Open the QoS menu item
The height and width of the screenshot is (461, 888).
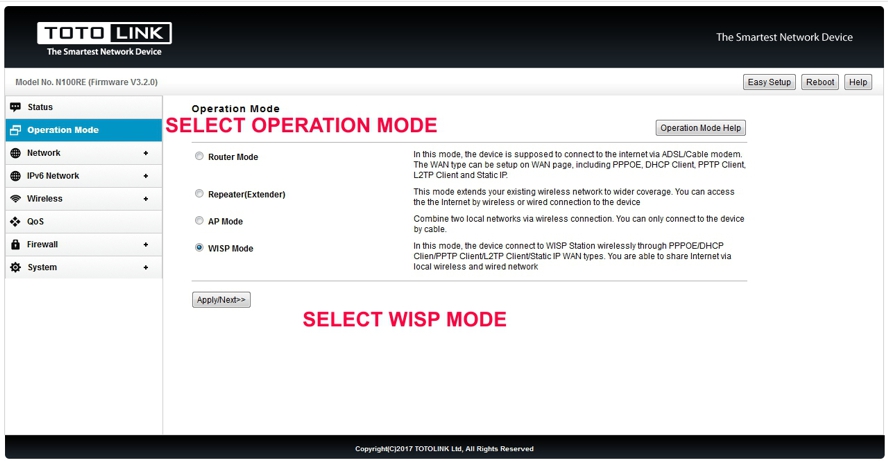tap(84, 222)
